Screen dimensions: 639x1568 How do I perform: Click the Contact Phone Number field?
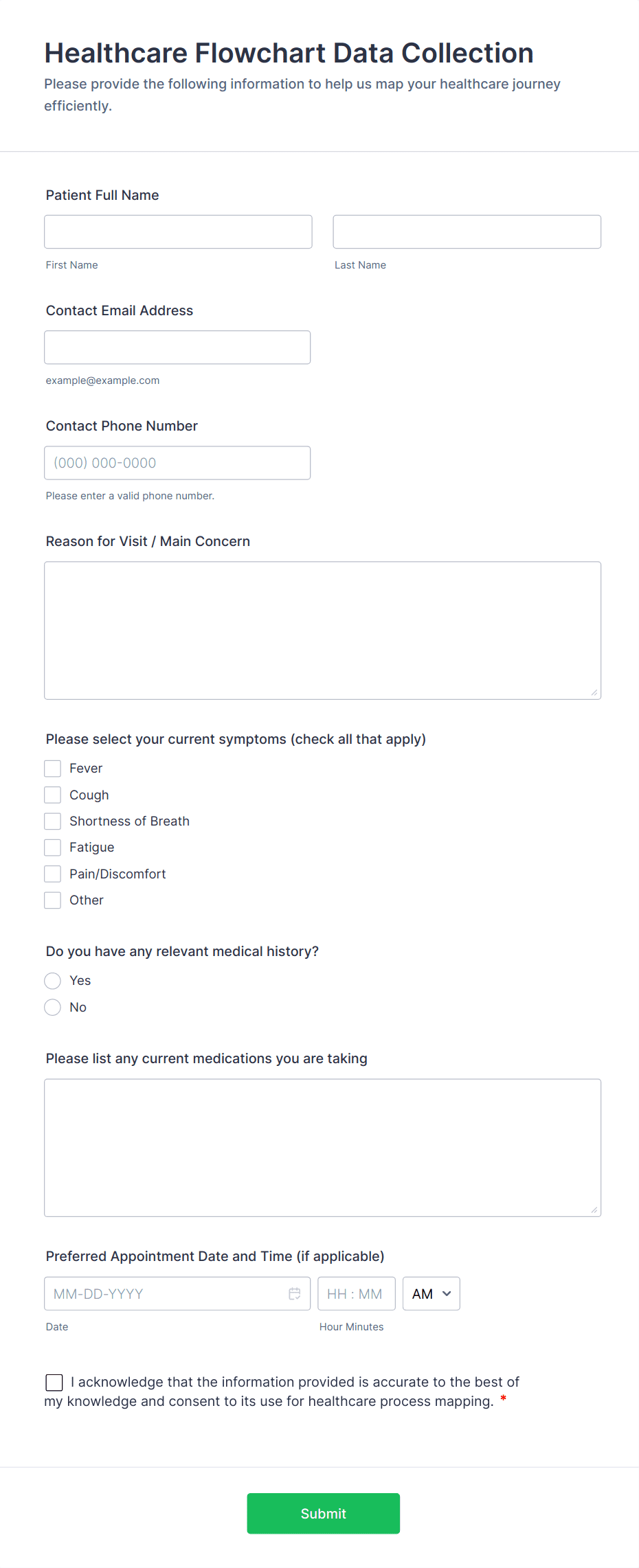177,463
